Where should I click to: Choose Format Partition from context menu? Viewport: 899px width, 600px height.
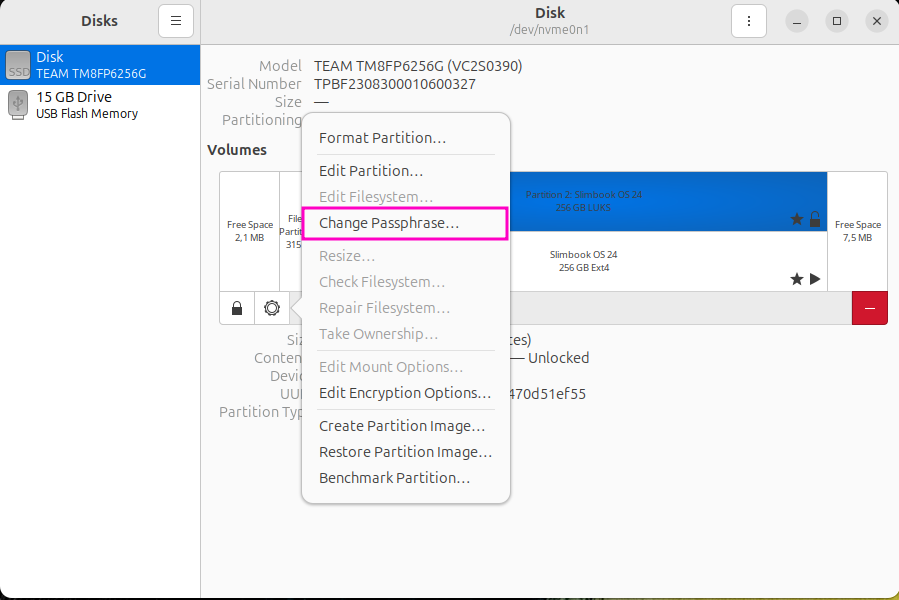pos(382,138)
